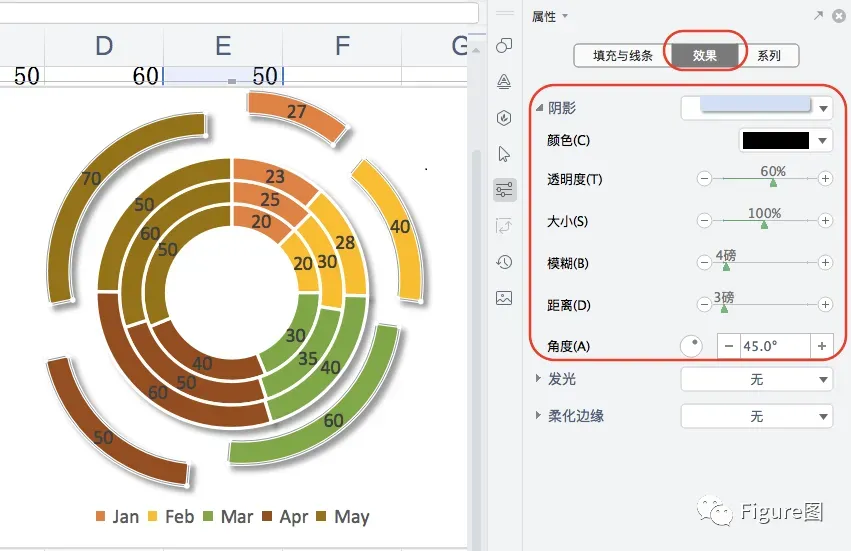Switch to the 填充与线条 tab

(x=623, y=55)
